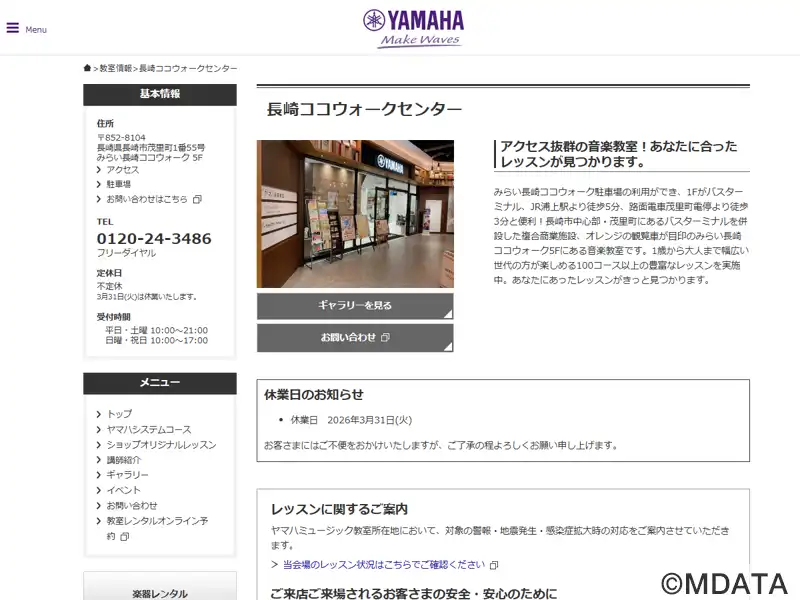Open the アクセス link under address

click(122, 169)
